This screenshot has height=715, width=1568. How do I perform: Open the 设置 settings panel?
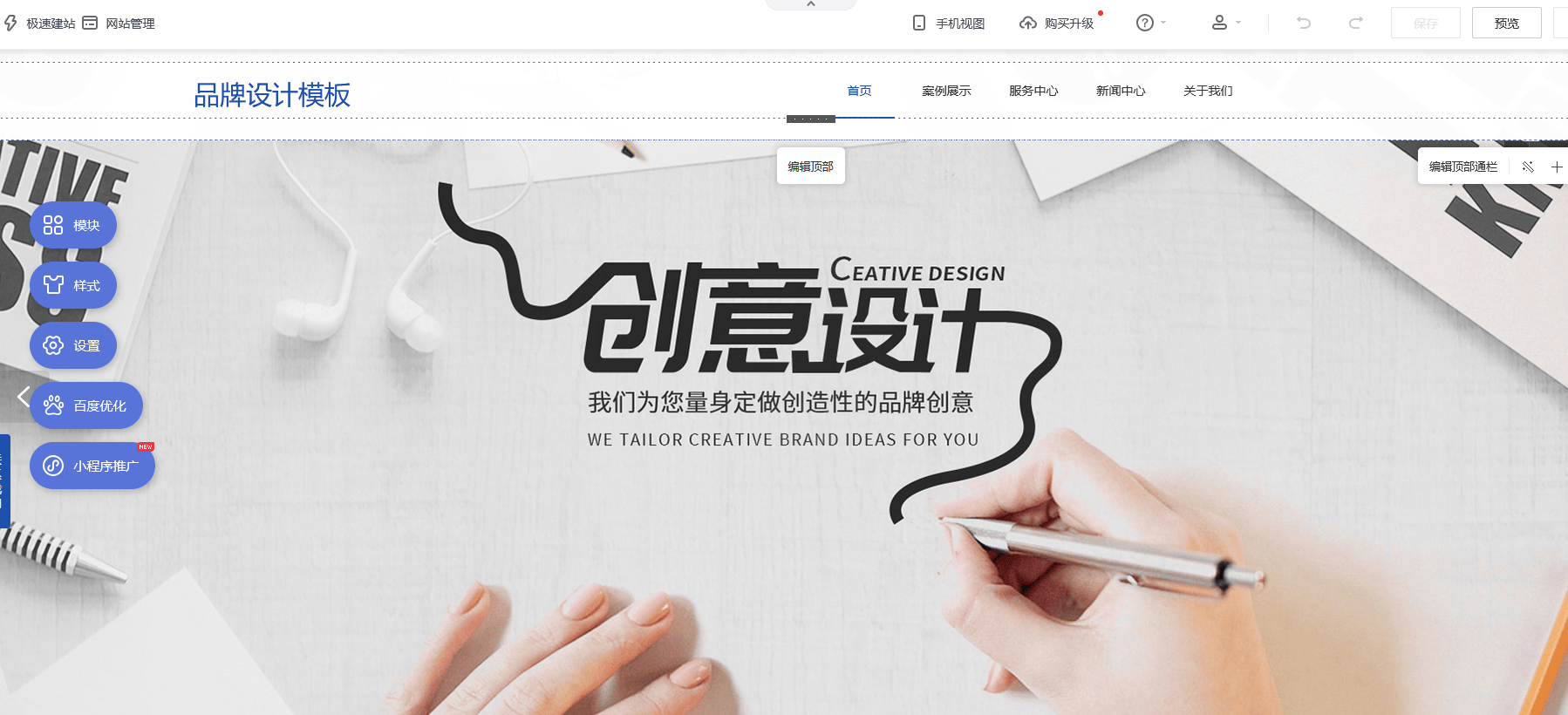(73, 345)
